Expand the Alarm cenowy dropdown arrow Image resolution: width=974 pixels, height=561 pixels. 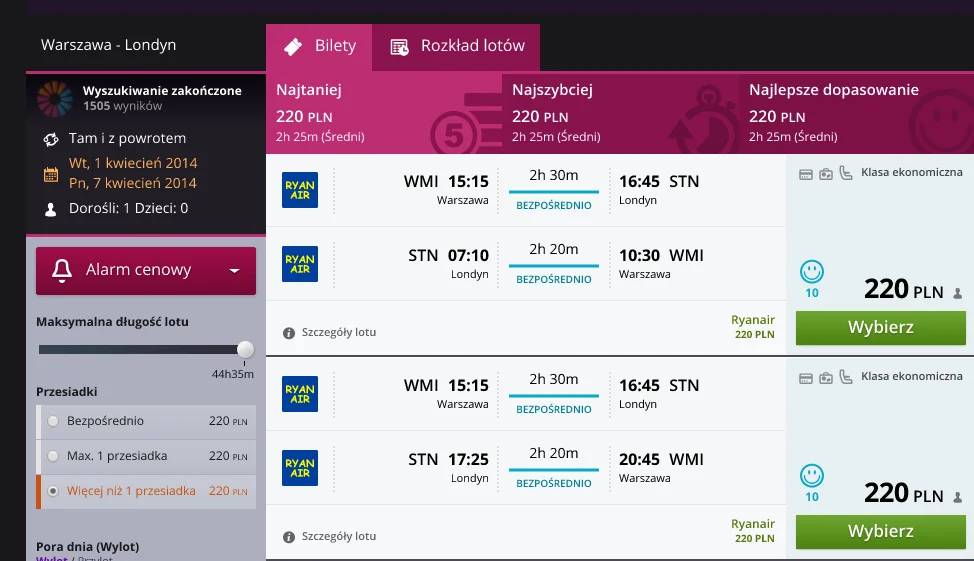point(234,271)
